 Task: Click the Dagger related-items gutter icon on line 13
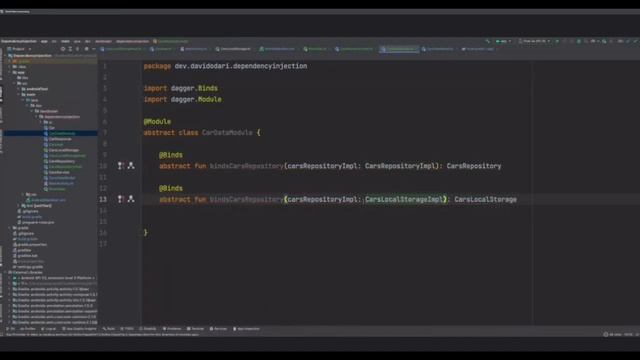(131, 199)
